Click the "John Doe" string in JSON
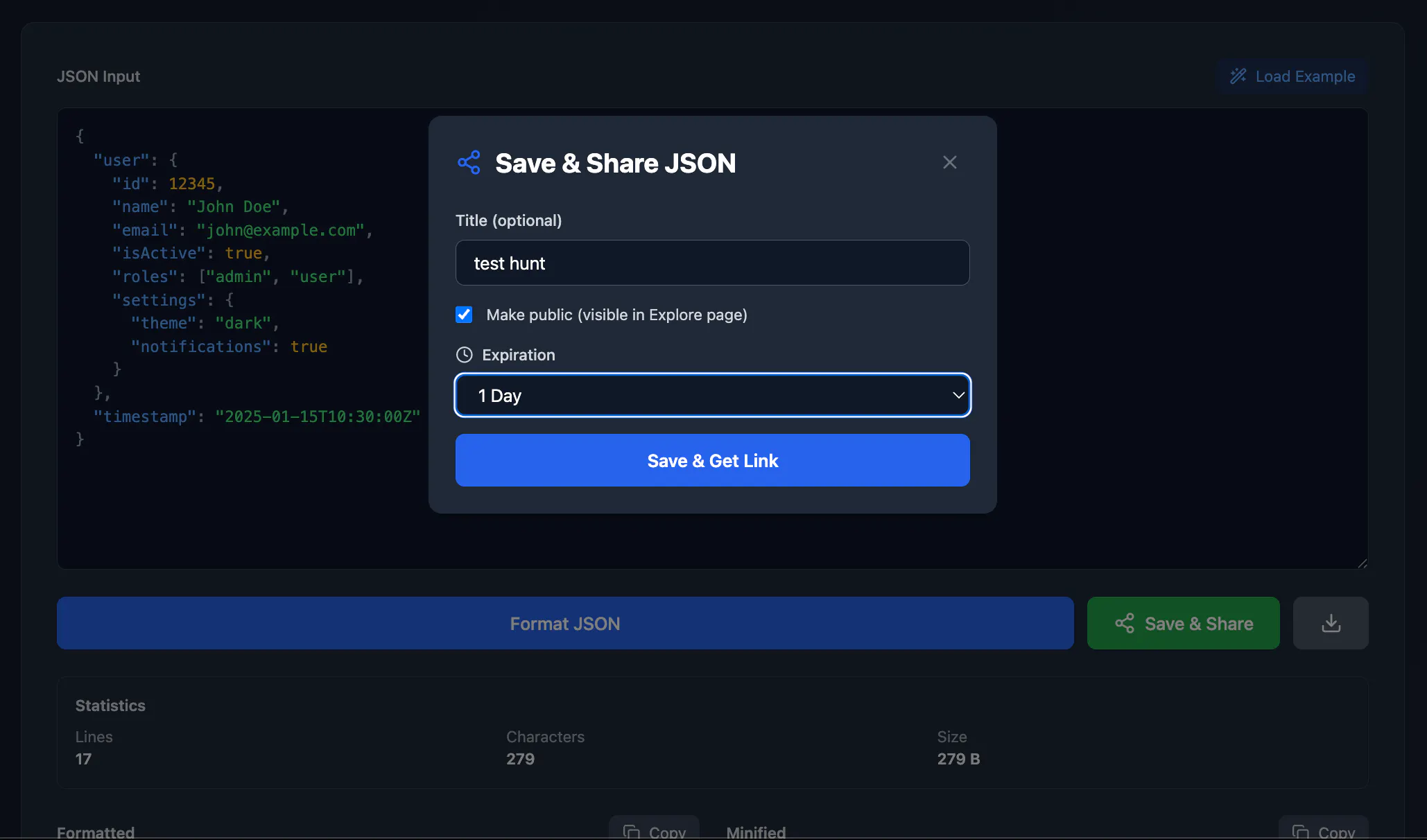The image size is (1427, 840). click(234, 207)
